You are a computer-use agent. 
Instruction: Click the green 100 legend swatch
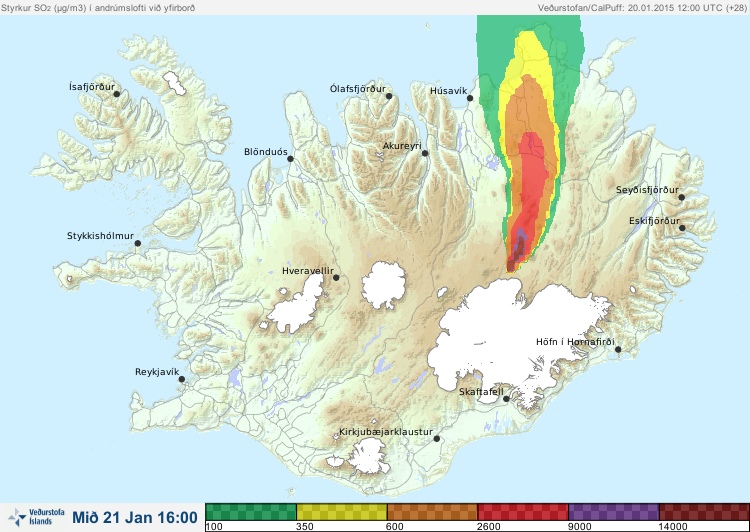(251, 512)
